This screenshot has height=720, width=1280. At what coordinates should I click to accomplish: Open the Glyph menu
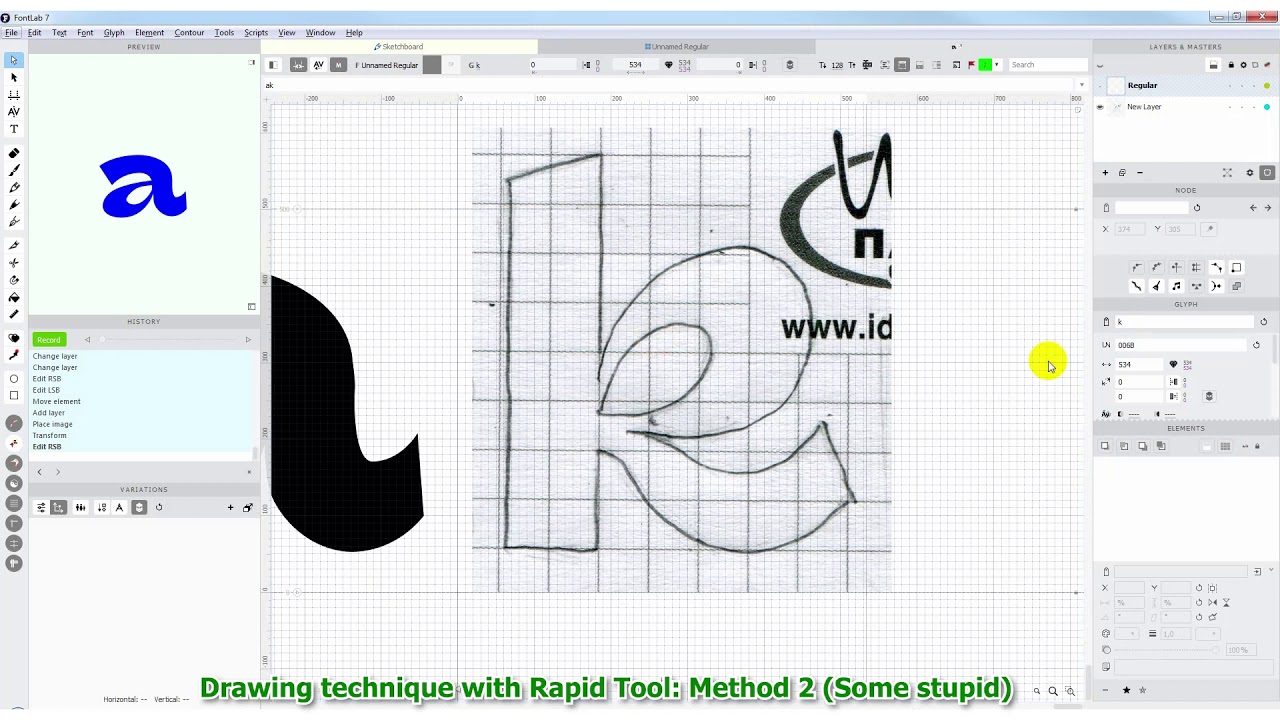click(x=114, y=33)
